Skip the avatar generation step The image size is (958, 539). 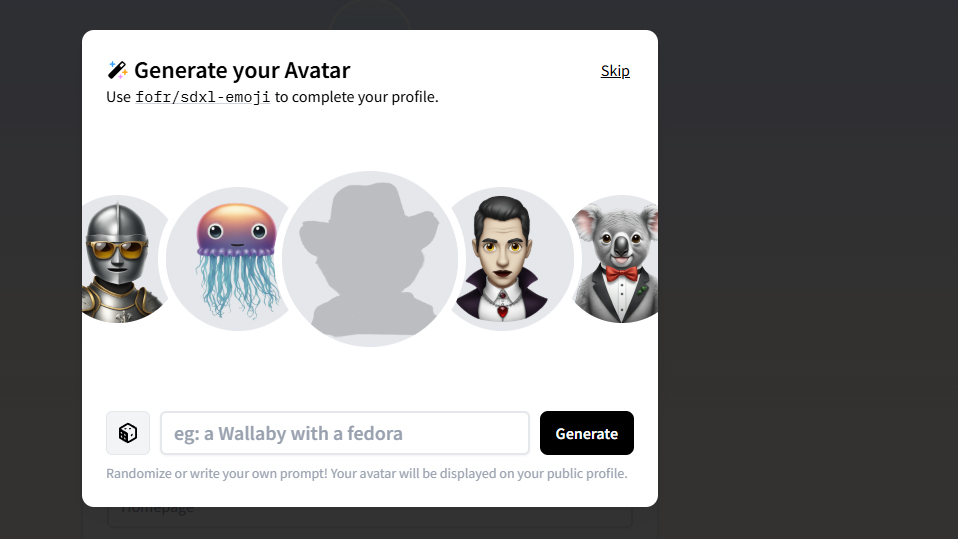coord(615,71)
